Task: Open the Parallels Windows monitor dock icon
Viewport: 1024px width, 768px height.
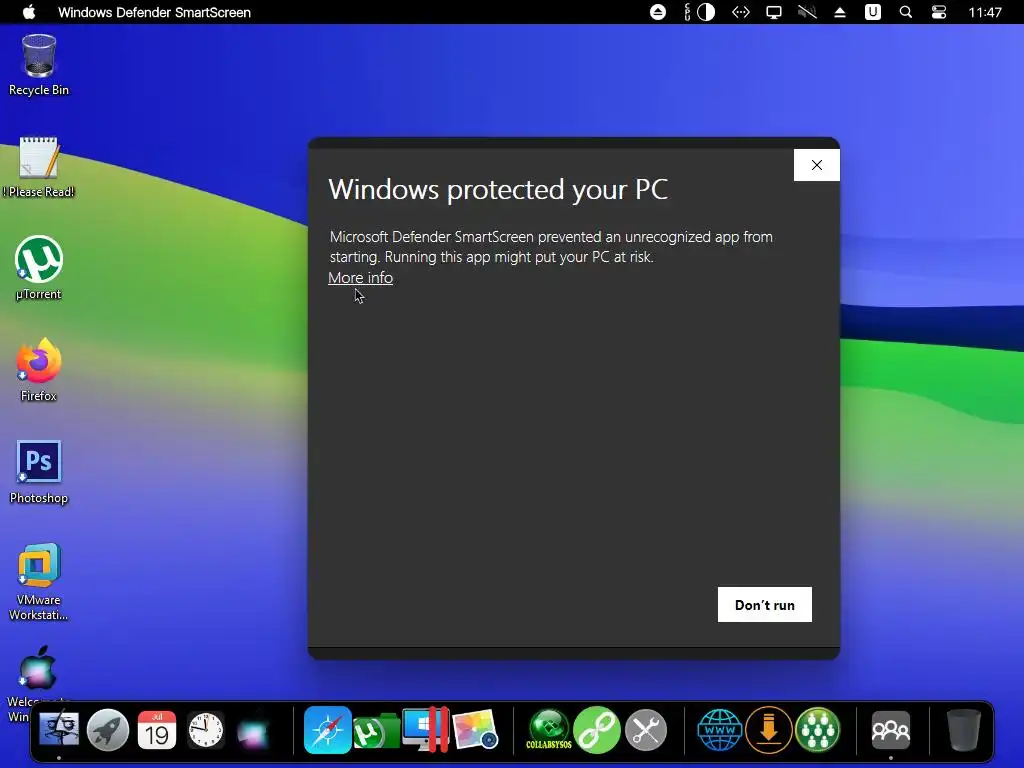Action: (x=425, y=729)
